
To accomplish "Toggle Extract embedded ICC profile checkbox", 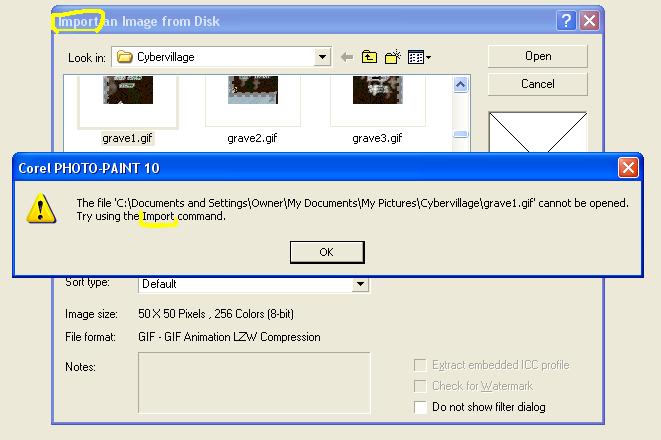I will coord(421,365).
